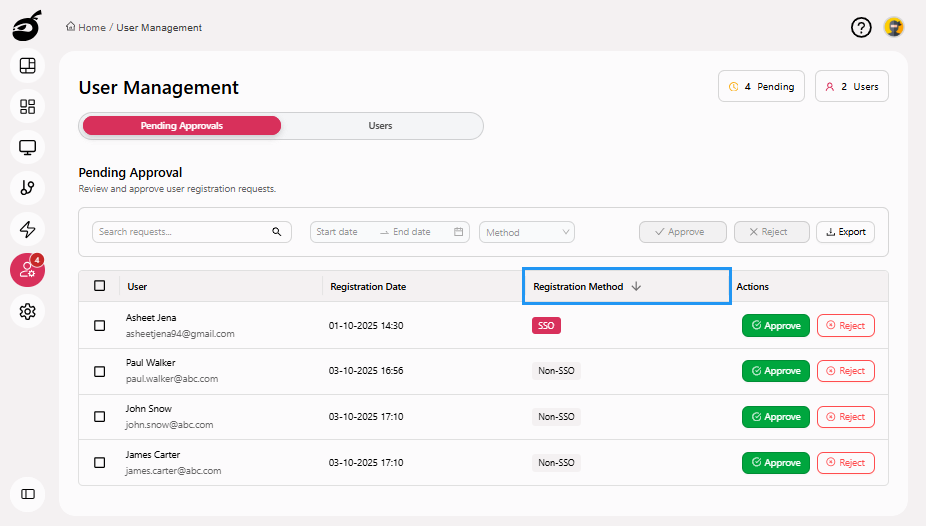
Task: Reject John Snow's request
Action: click(846, 417)
